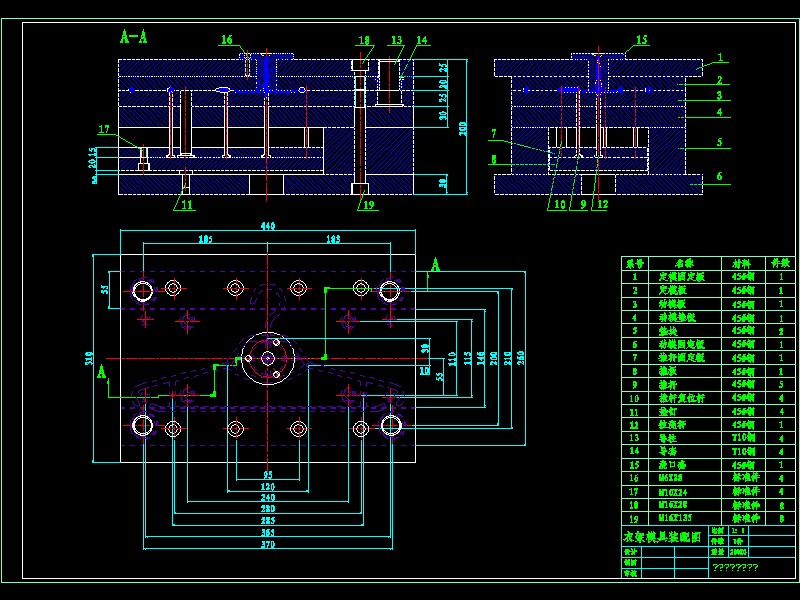Select the 1:1 scale value
Screen dimensions: 800x600
click(x=737, y=530)
